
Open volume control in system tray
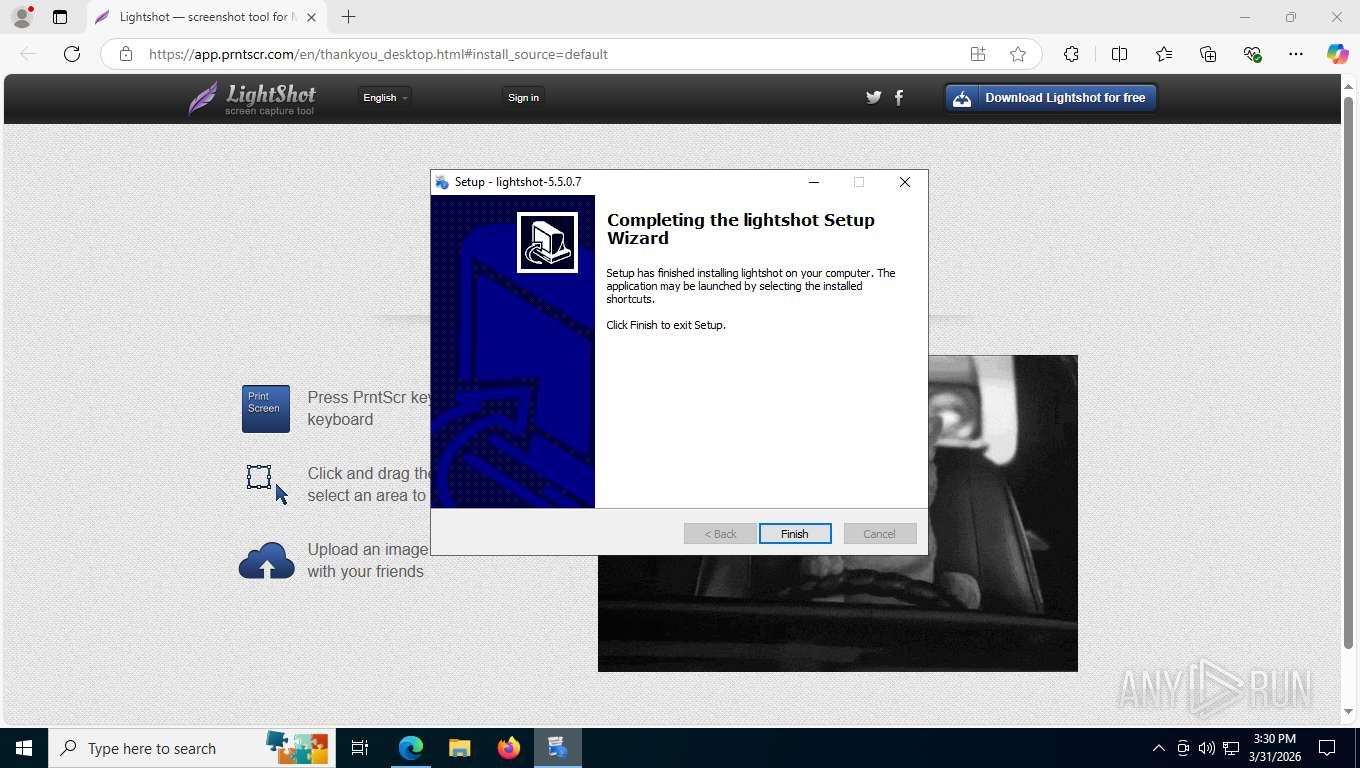coord(1206,748)
